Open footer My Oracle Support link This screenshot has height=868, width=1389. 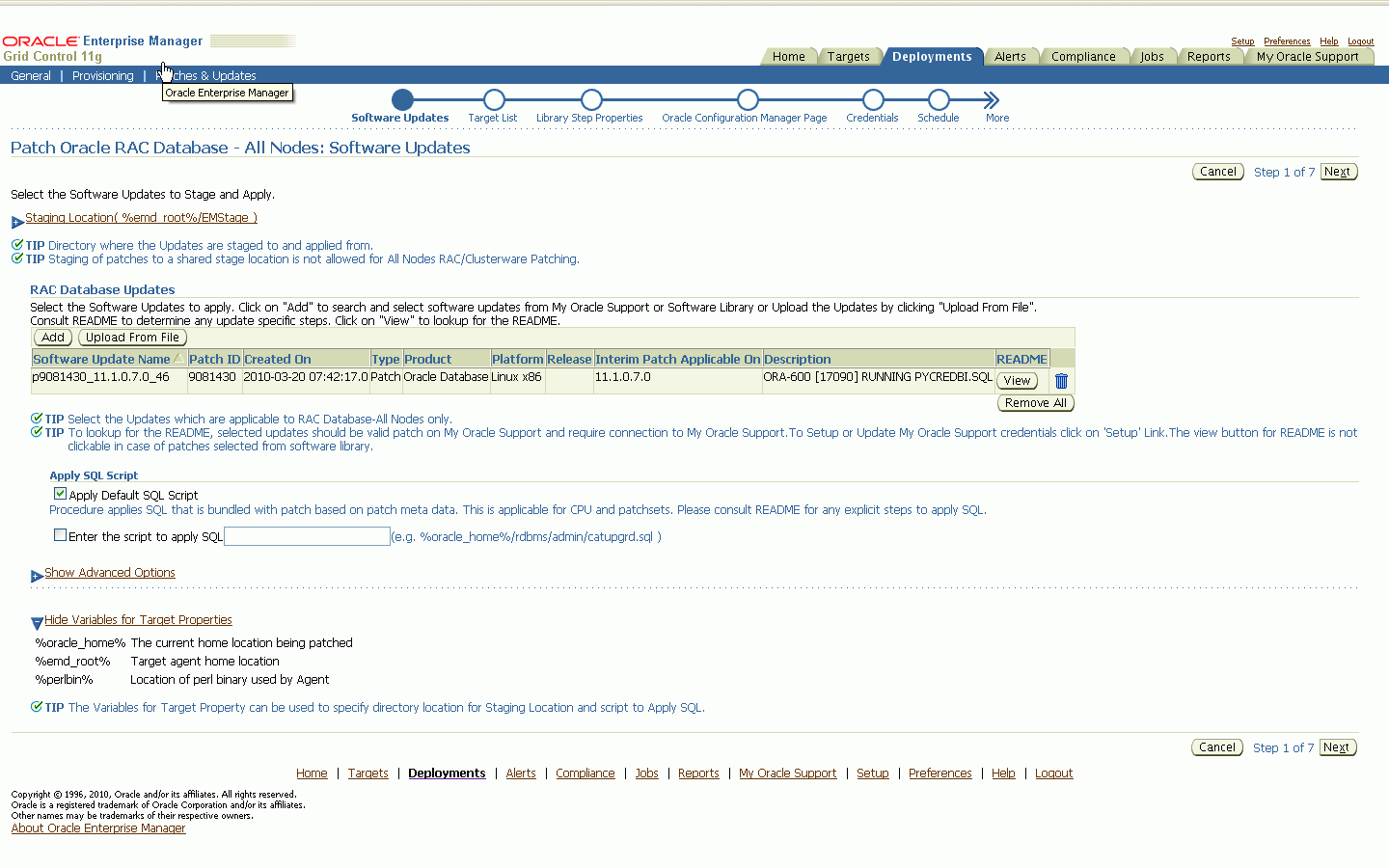787,773
